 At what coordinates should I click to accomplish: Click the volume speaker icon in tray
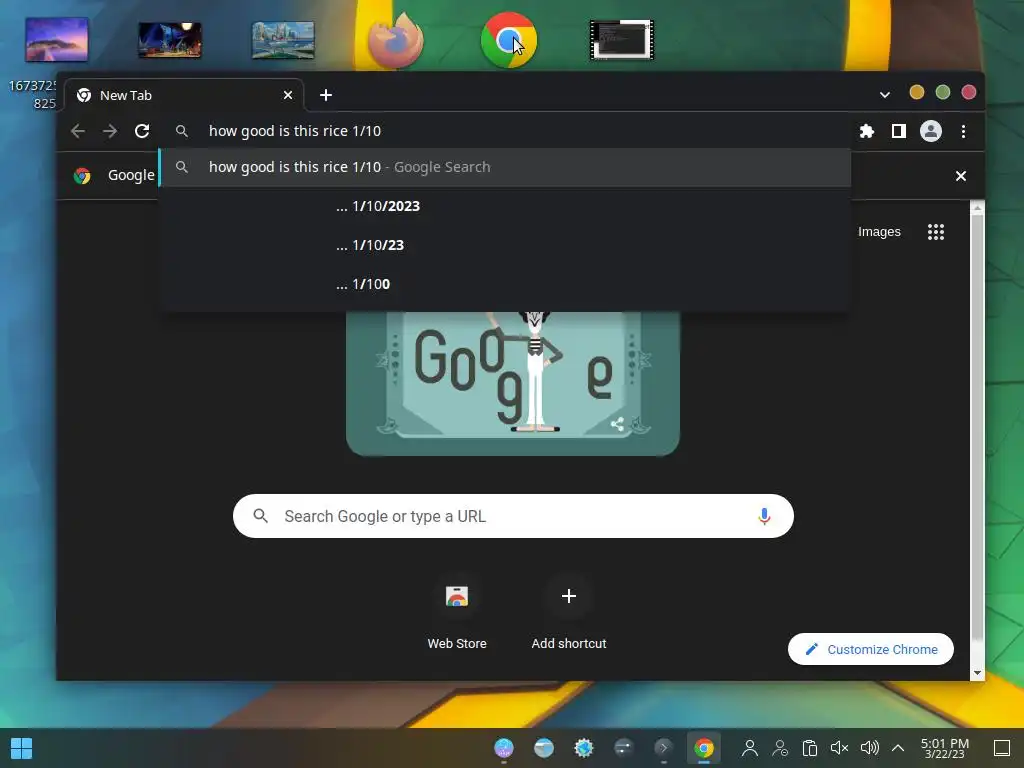(869, 748)
